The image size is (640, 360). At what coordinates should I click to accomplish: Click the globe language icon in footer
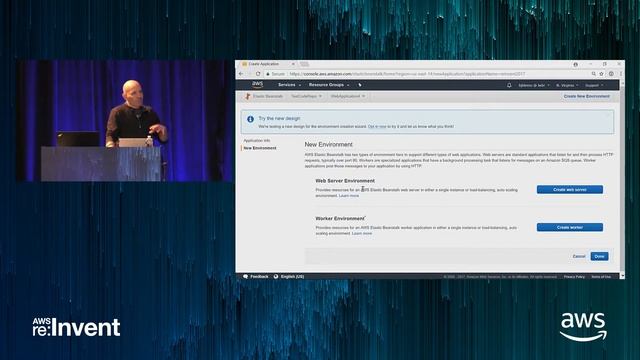[x=276, y=276]
